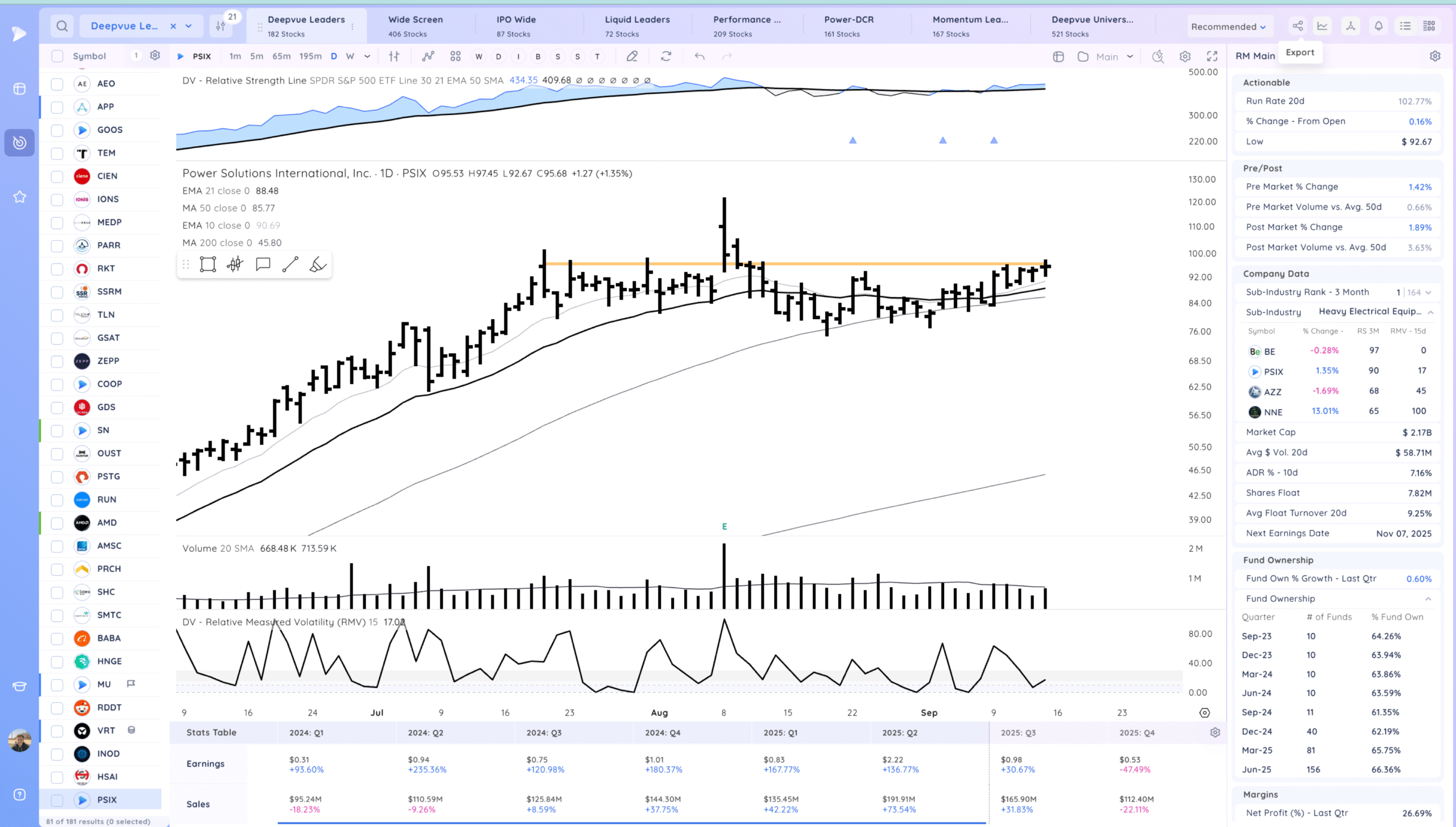Open the Recommended dropdown

click(1228, 27)
